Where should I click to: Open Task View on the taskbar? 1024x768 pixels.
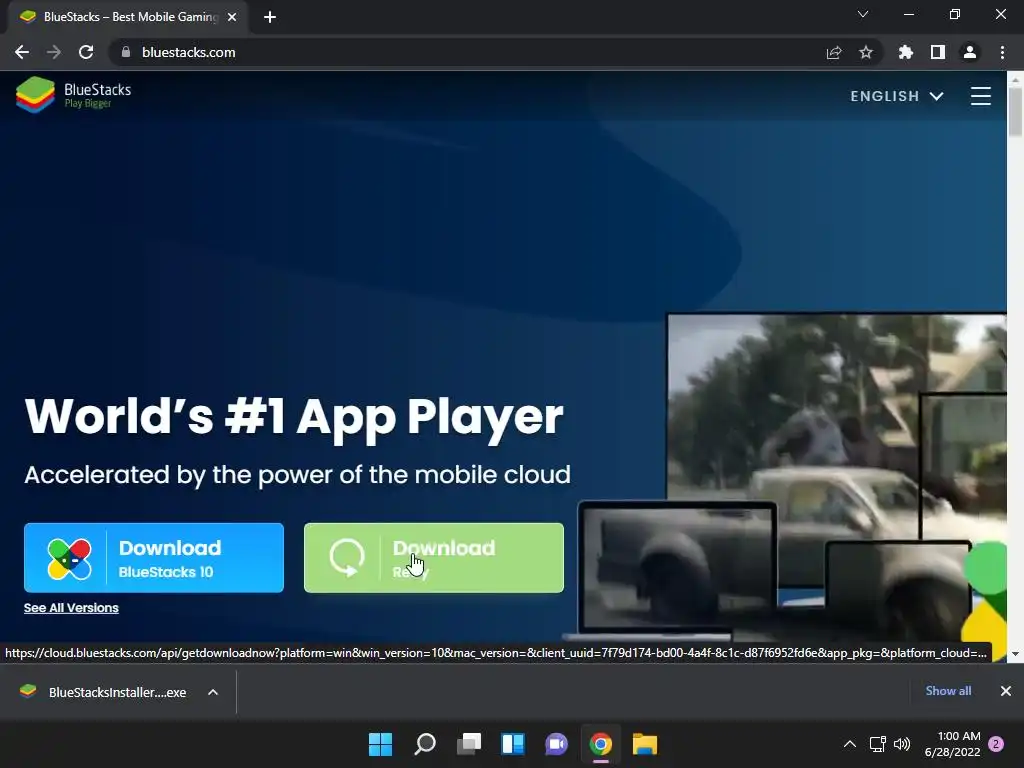(x=469, y=744)
